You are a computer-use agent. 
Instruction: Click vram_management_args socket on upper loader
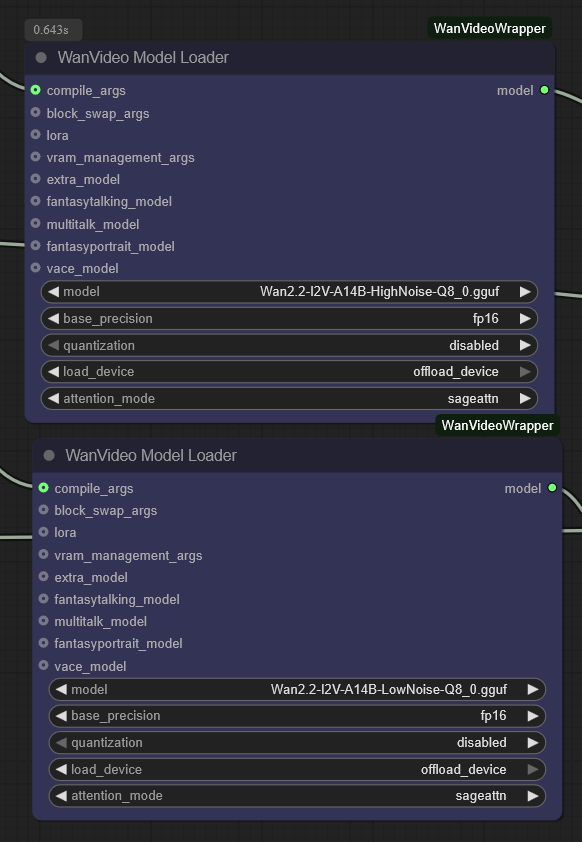pyautogui.click(x=35, y=157)
